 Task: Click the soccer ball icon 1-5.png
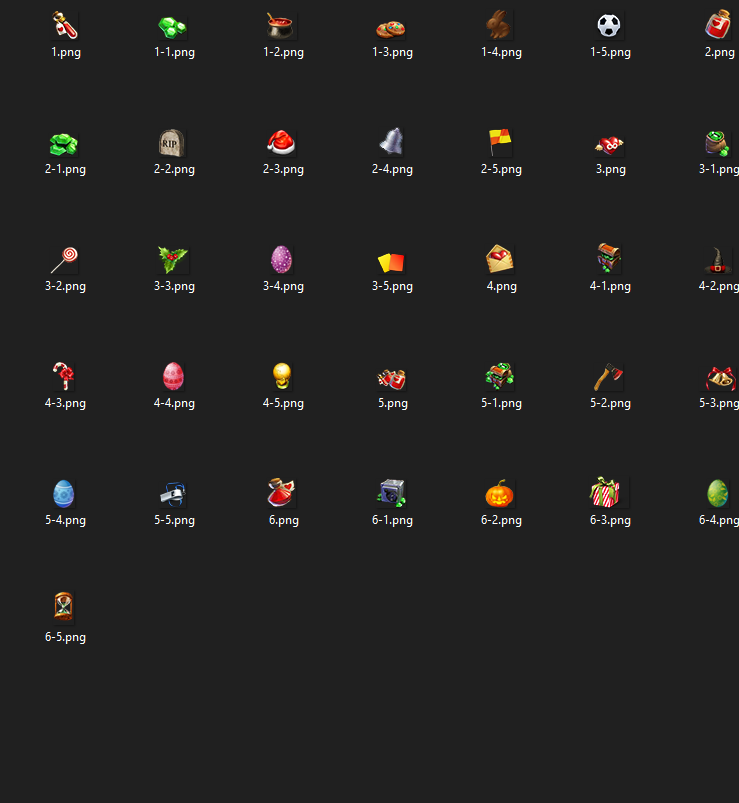(609, 26)
